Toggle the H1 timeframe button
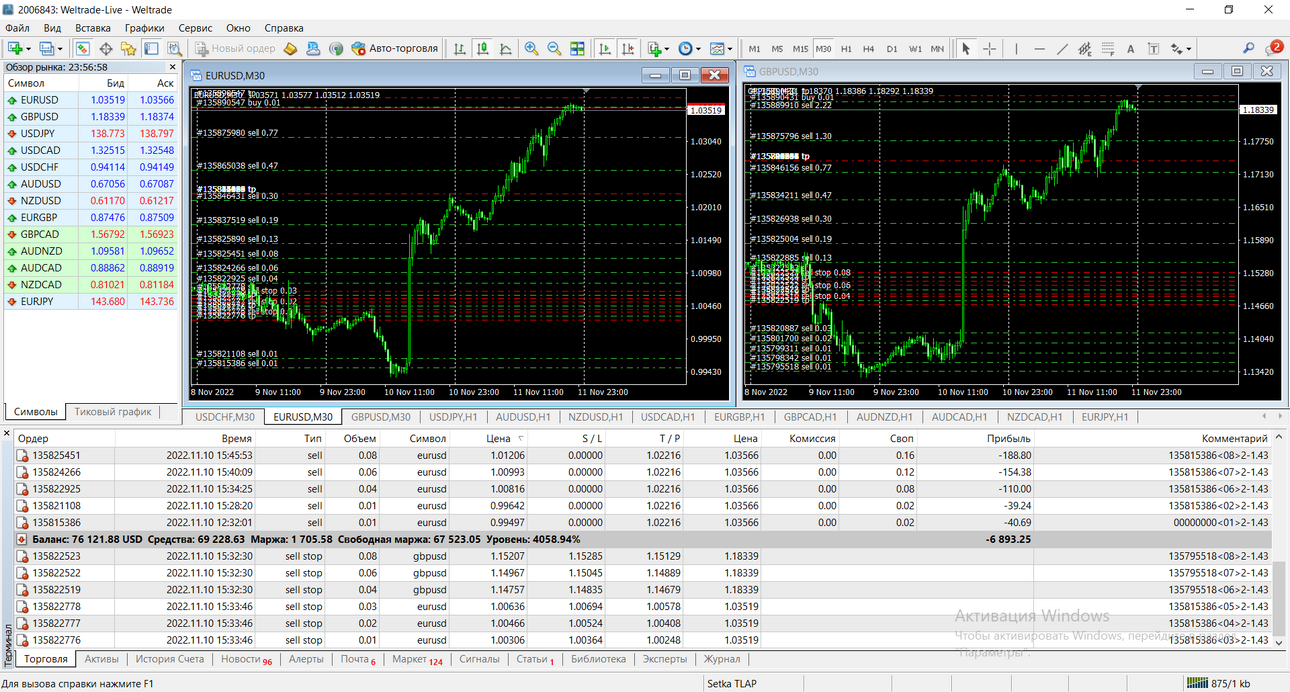Viewport: 1290px width, 692px height. [x=846, y=48]
